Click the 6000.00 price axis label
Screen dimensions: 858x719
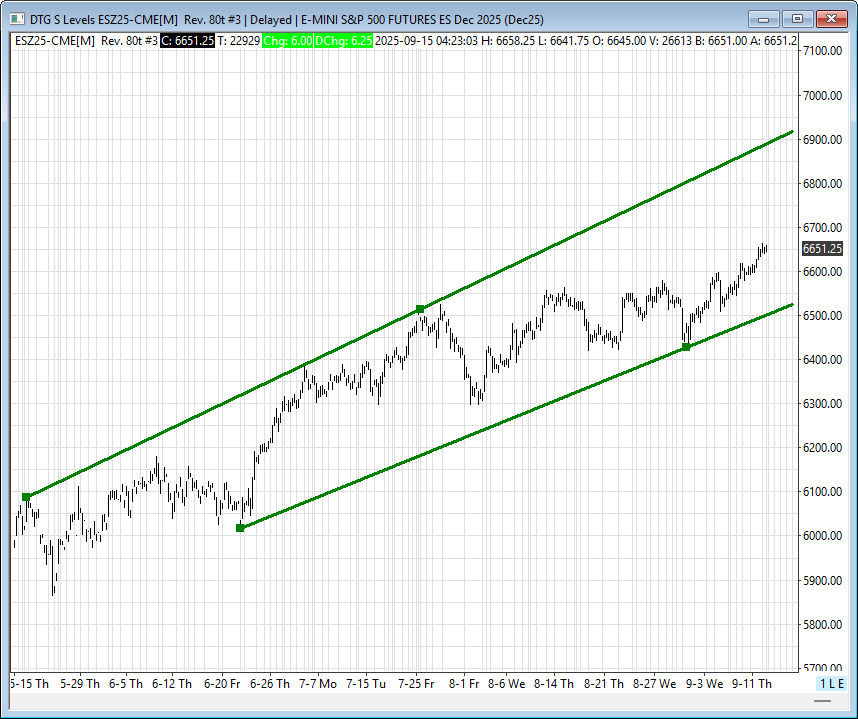pyautogui.click(x=822, y=536)
